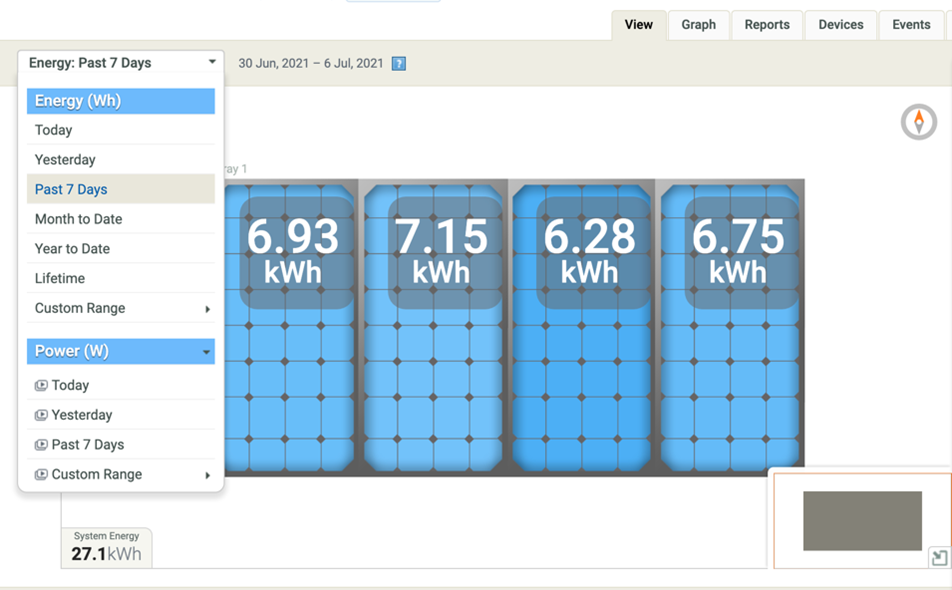The height and width of the screenshot is (590, 952).
Task: Open the Events tab
Action: pos(910,25)
